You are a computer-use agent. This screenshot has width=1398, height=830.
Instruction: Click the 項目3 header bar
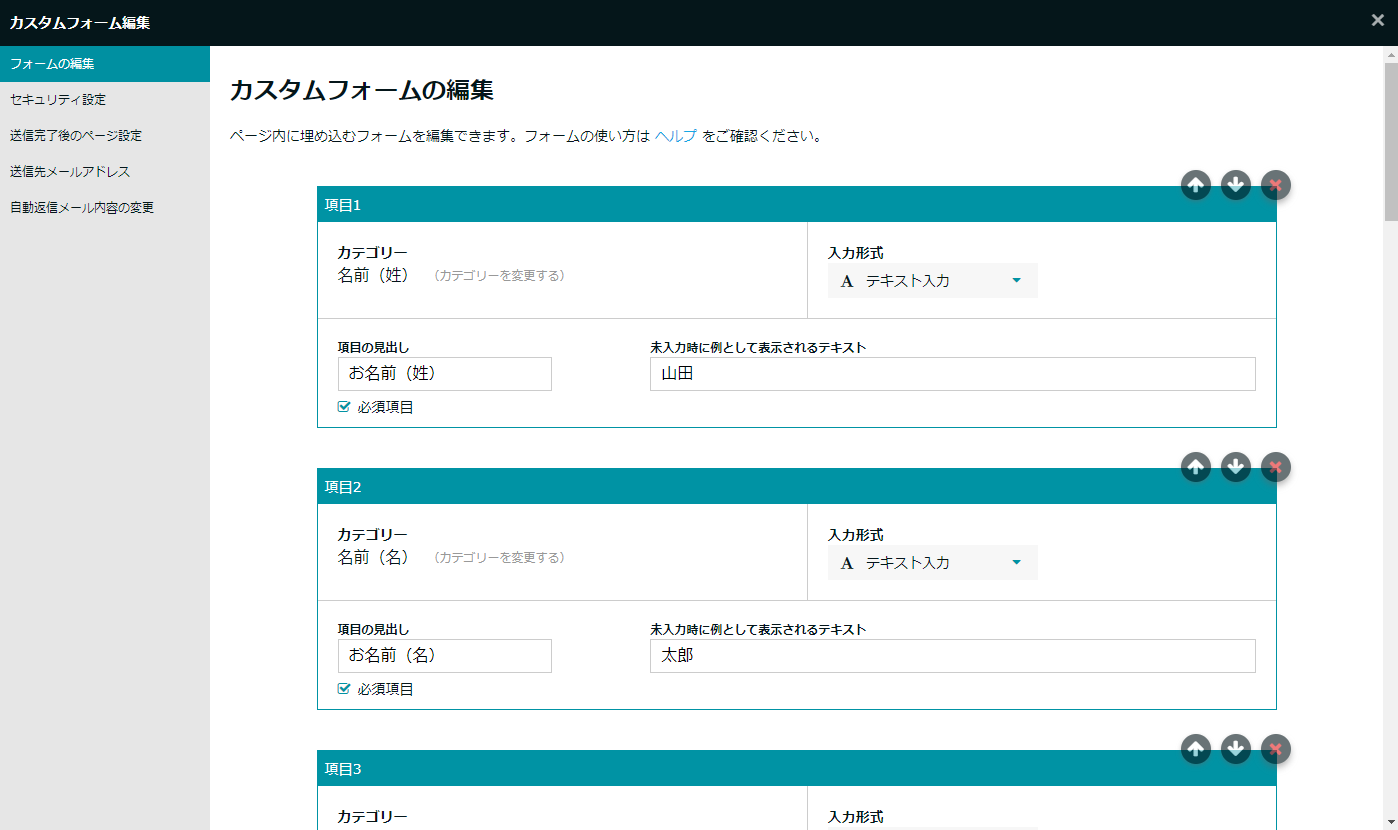pyautogui.click(x=797, y=768)
